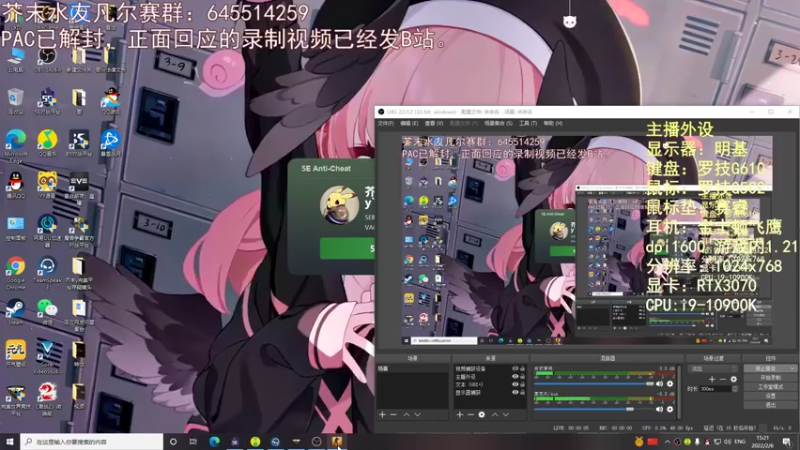Toggle visibility of display capture source
This screenshot has height=450, width=800.
pyautogui.click(x=515, y=393)
